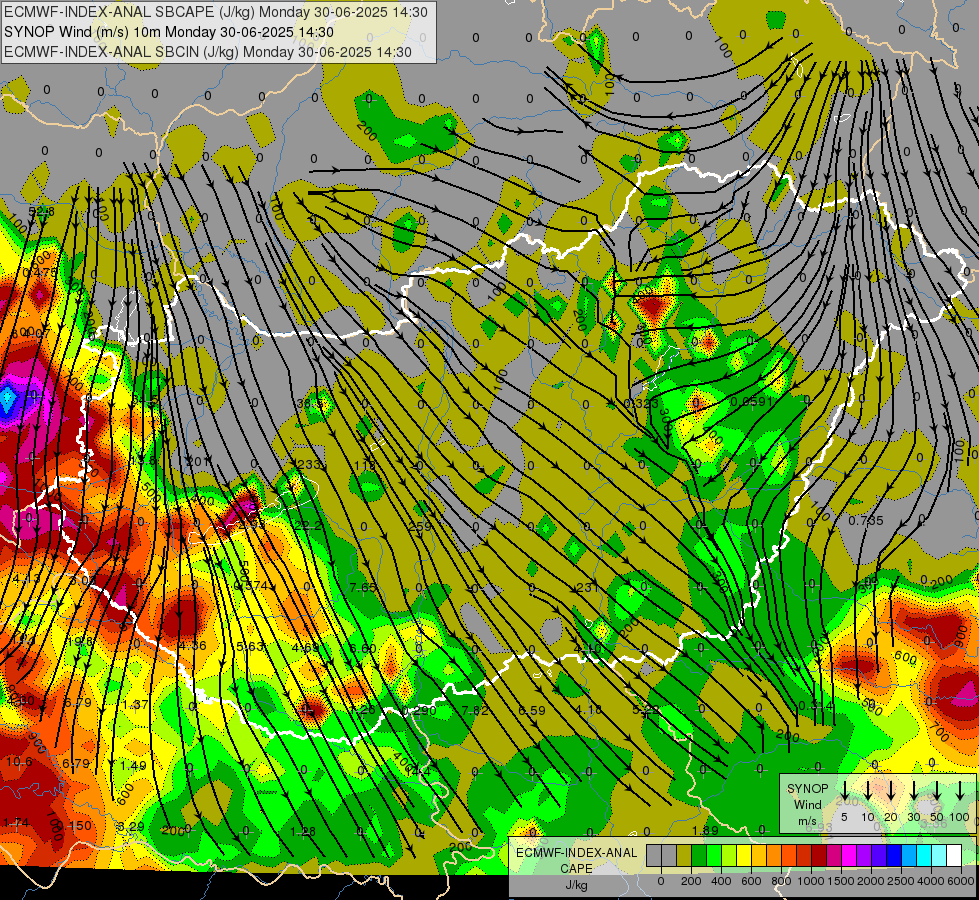Click the 0.323 grid value on the map
The image size is (979, 900).
pos(641,403)
